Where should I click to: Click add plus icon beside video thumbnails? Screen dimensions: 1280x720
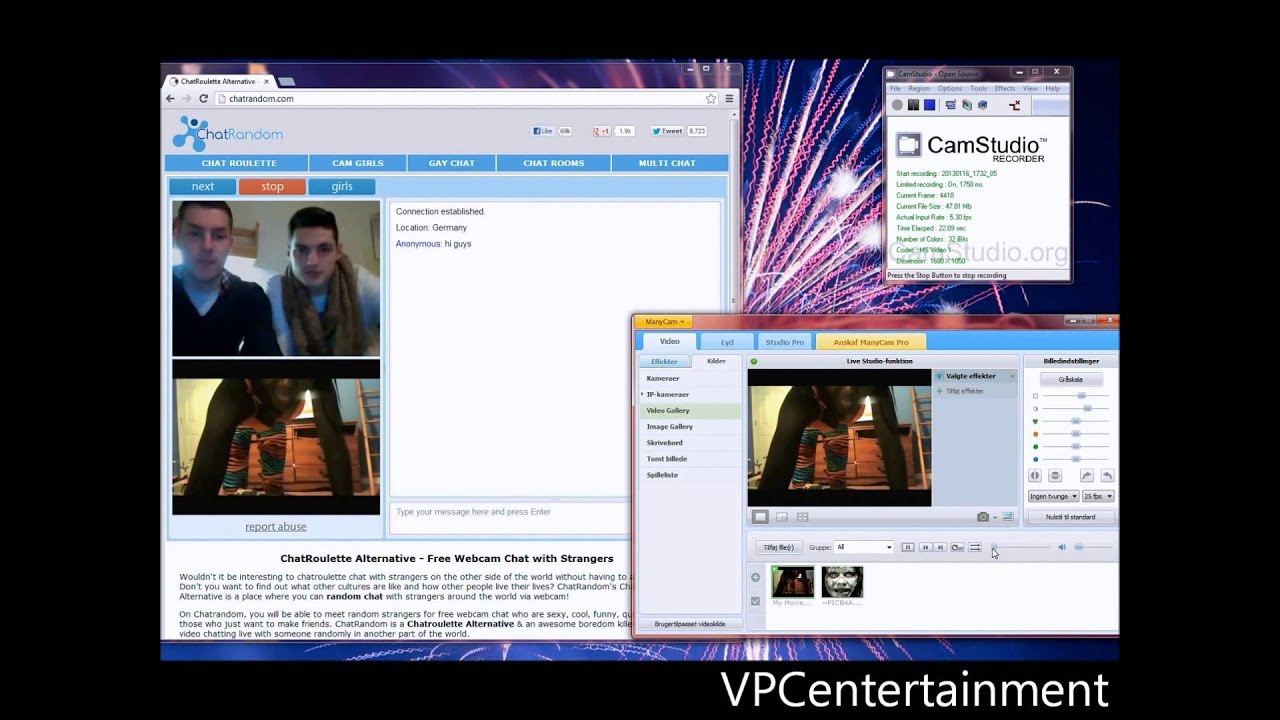755,577
